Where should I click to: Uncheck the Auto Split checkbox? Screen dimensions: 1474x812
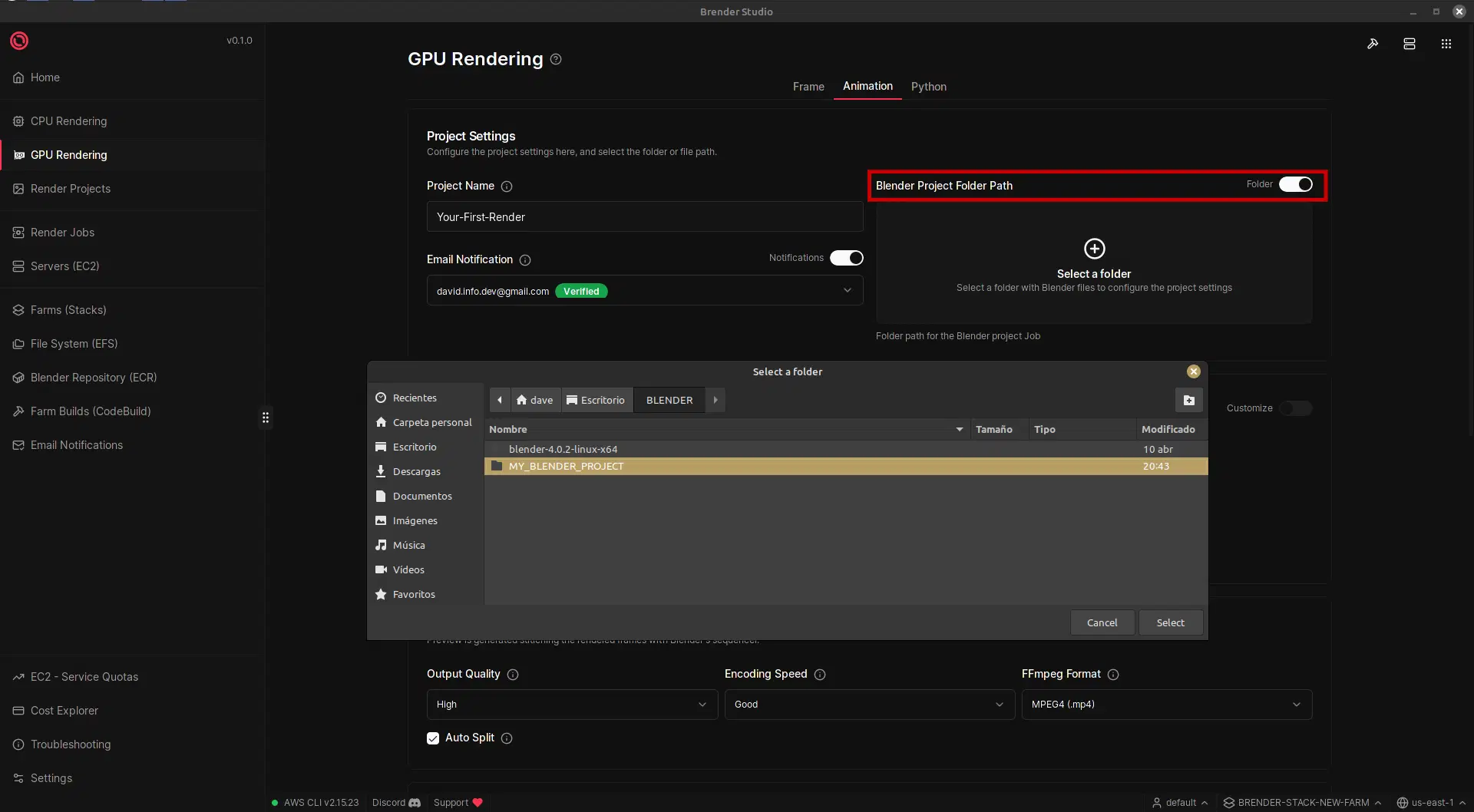tap(433, 738)
